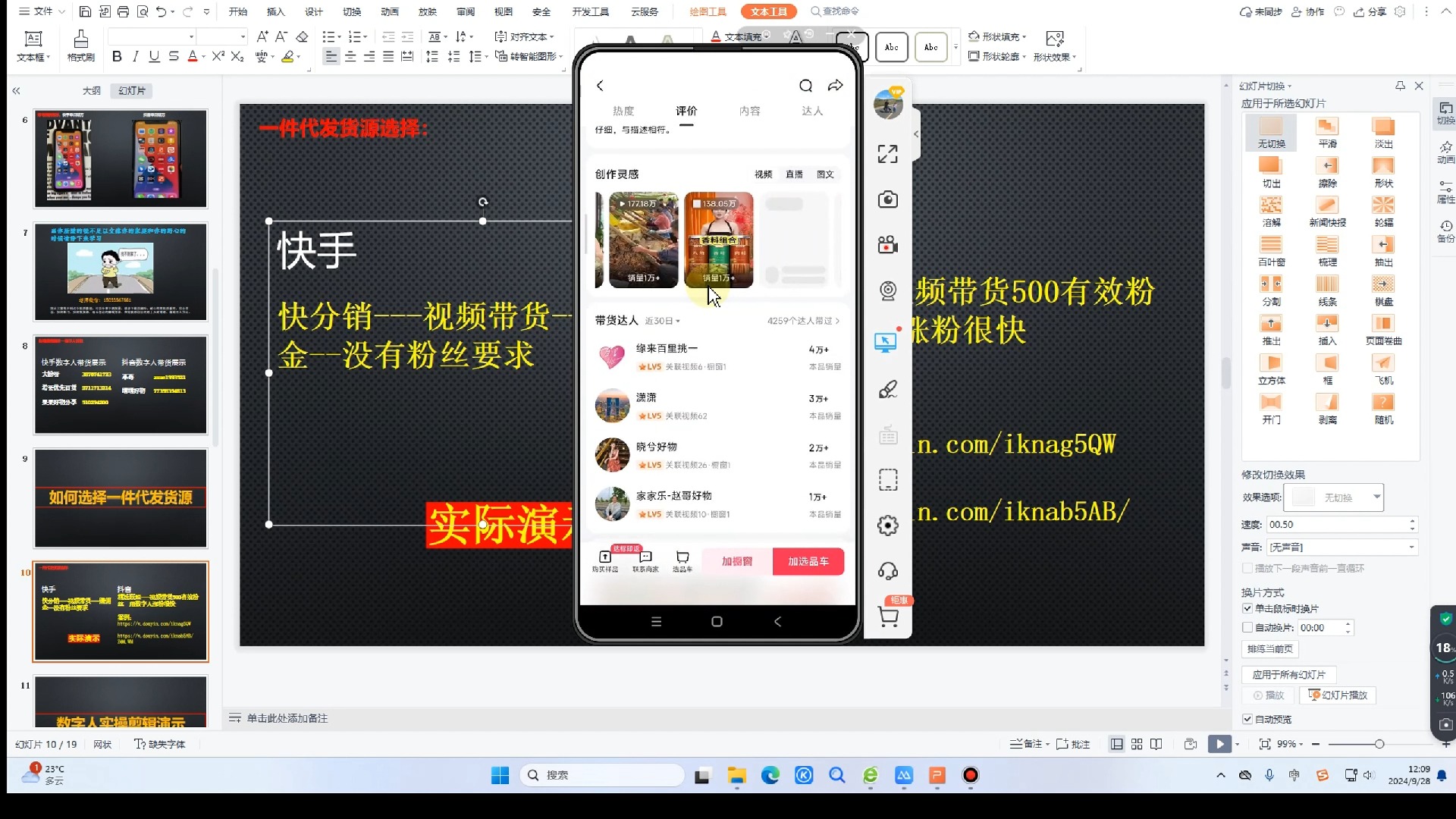Screen dimensions: 1456x819
Task: Open 效果选项 dropdown
Action: coord(1334,497)
